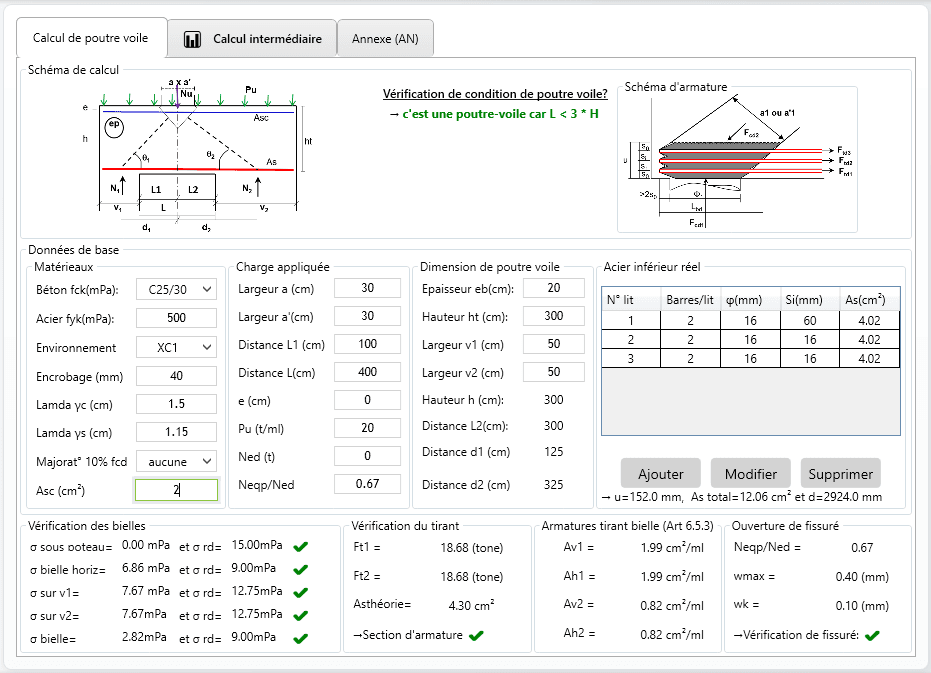This screenshot has width=931, height=673.
Task: Switch to the Annexe (AN) tab
Action: pos(385,38)
